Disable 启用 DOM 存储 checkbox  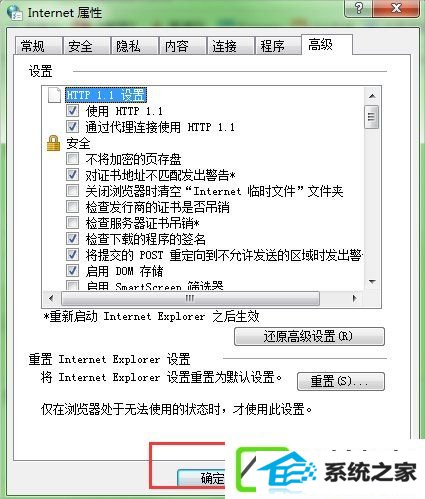[72, 270]
